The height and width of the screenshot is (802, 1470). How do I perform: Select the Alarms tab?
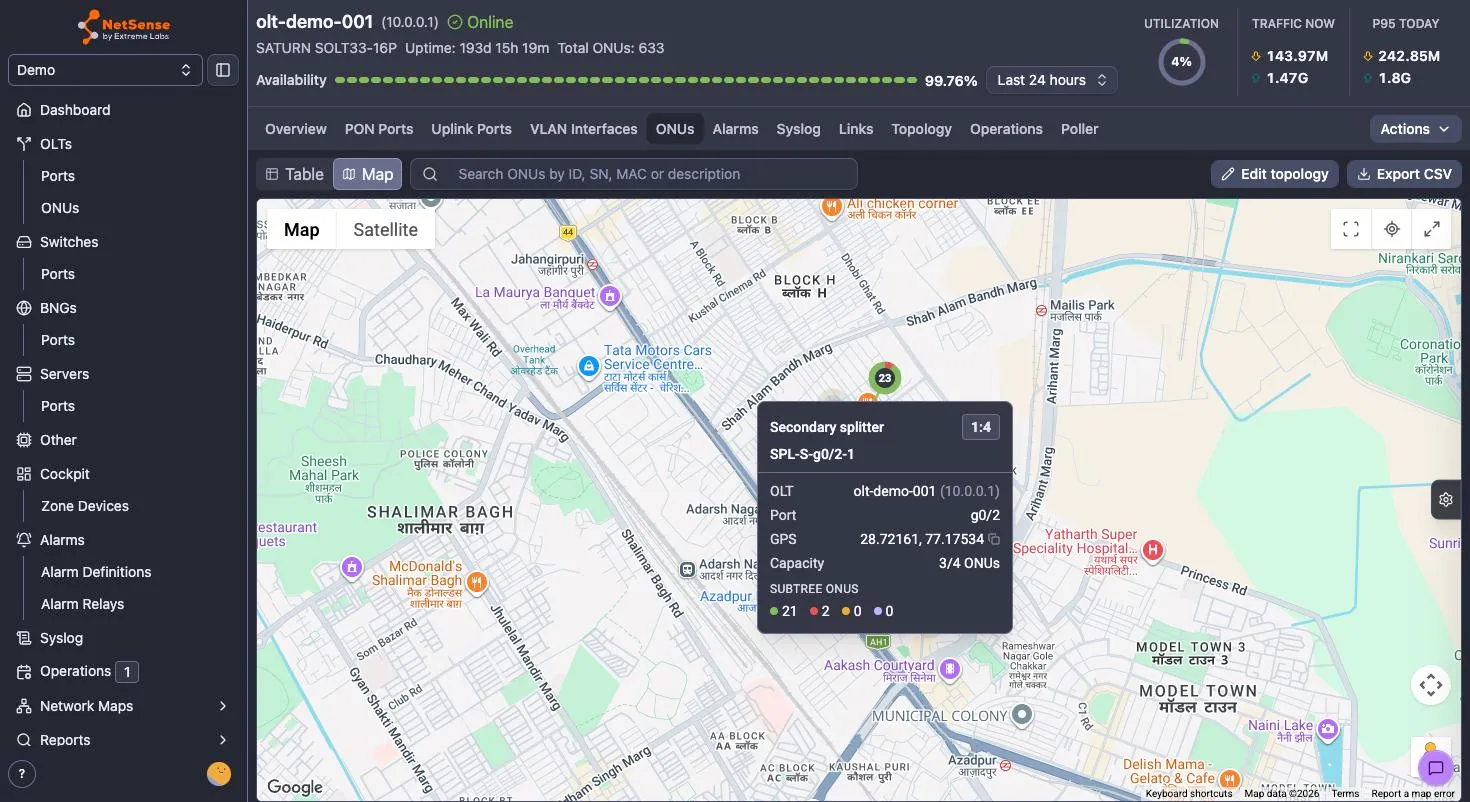pyautogui.click(x=735, y=129)
